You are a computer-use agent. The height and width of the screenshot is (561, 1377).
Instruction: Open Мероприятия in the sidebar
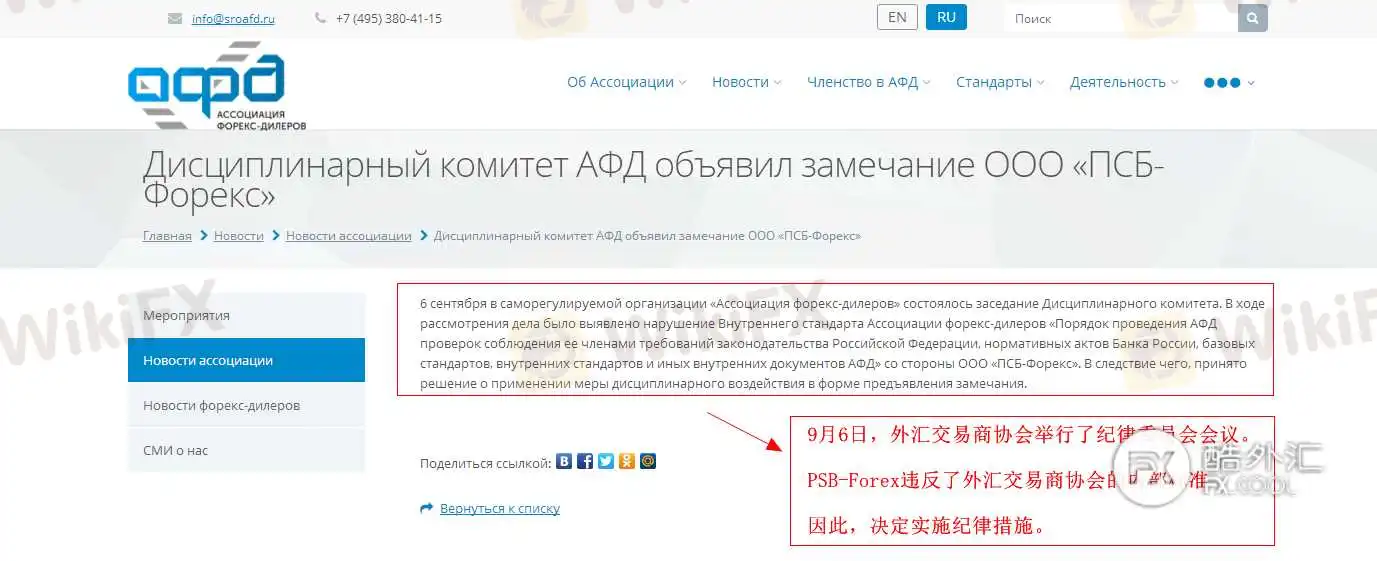pos(246,315)
